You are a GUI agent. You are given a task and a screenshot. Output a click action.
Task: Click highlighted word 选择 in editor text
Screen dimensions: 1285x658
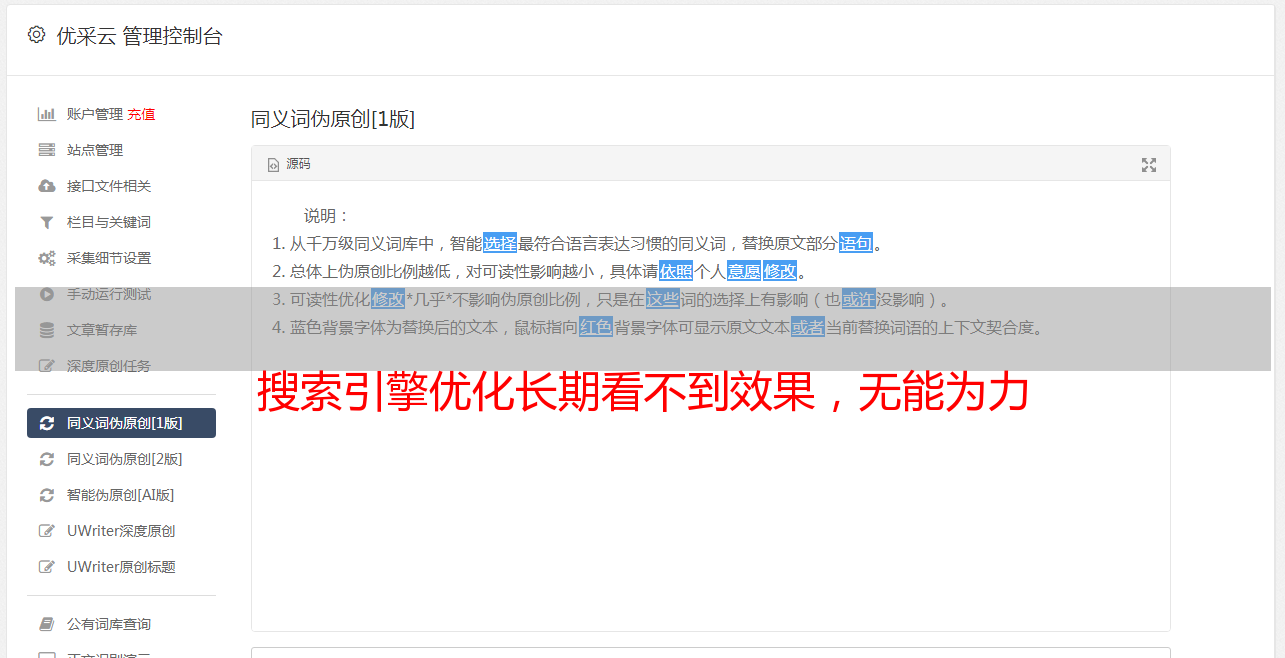pos(500,243)
